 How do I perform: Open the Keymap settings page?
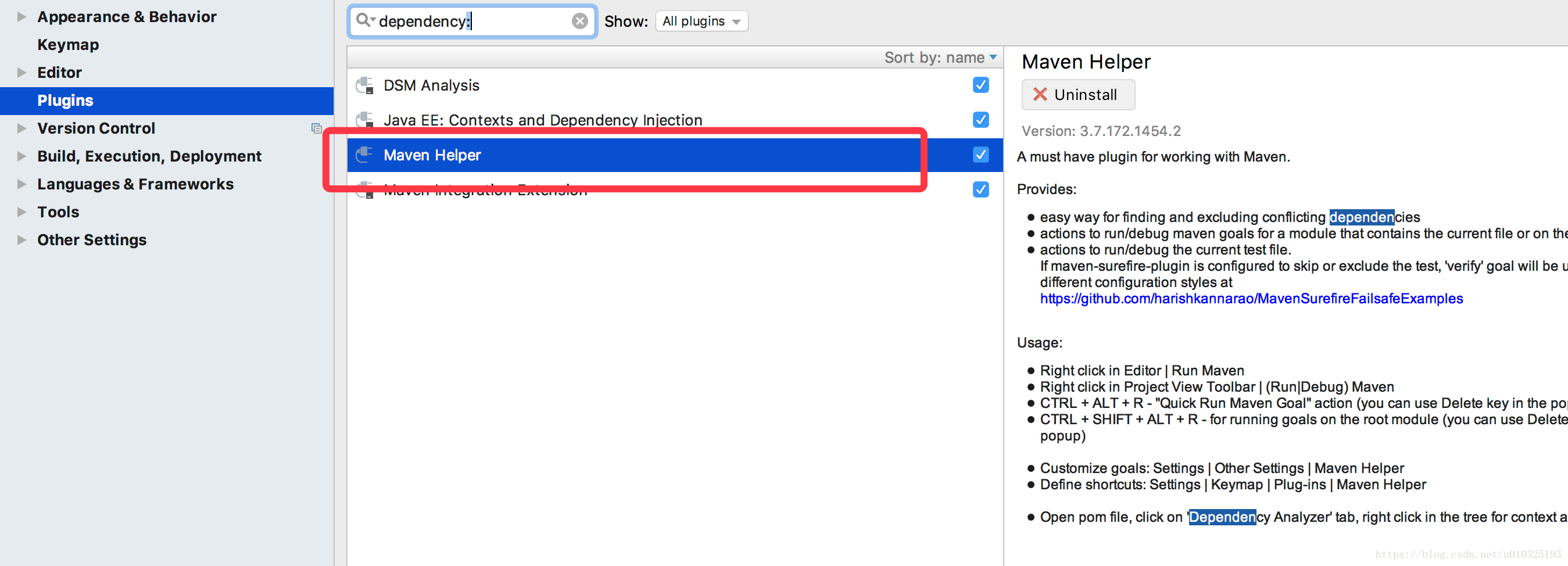coord(67,44)
